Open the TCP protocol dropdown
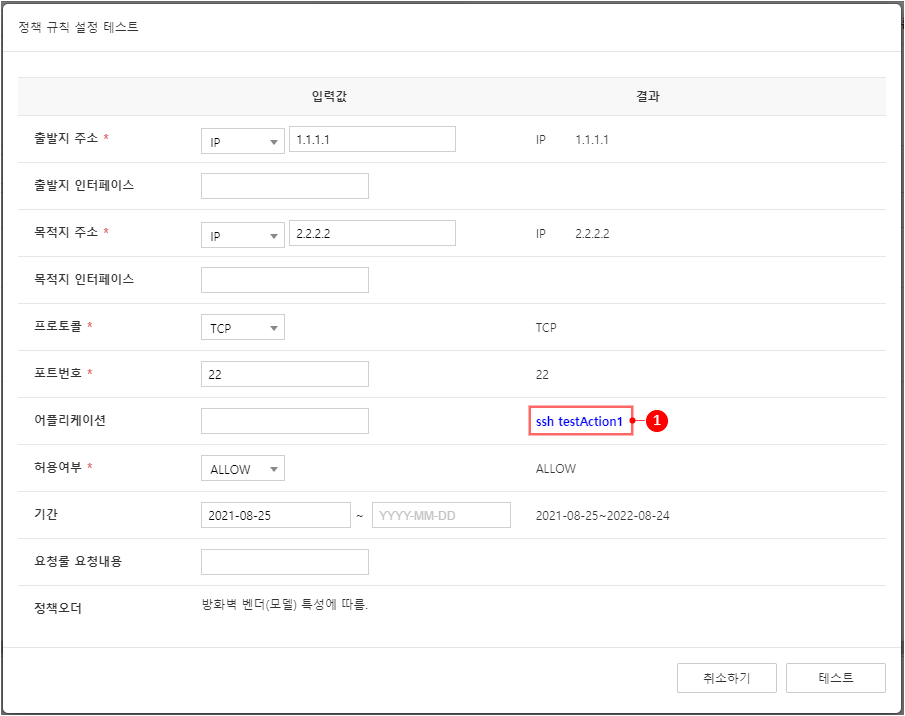The height and width of the screenshot is (716, 905). (x=242, y=328)
